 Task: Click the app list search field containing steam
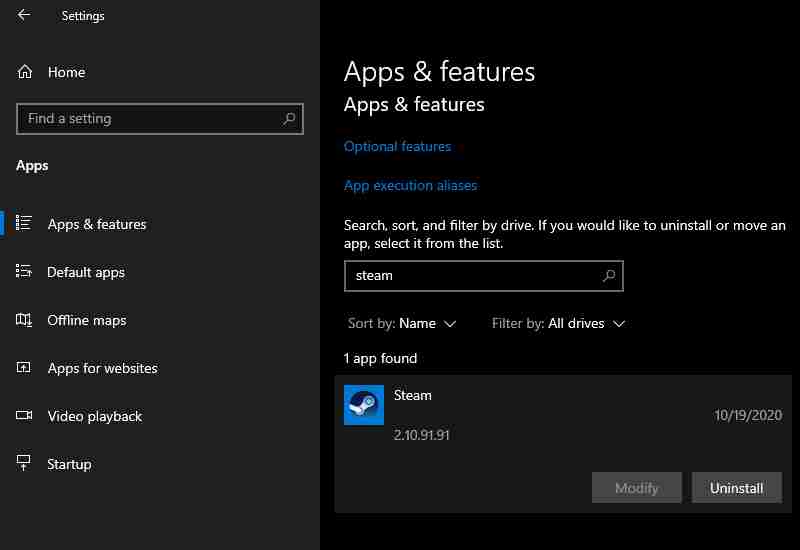(484, 276)
